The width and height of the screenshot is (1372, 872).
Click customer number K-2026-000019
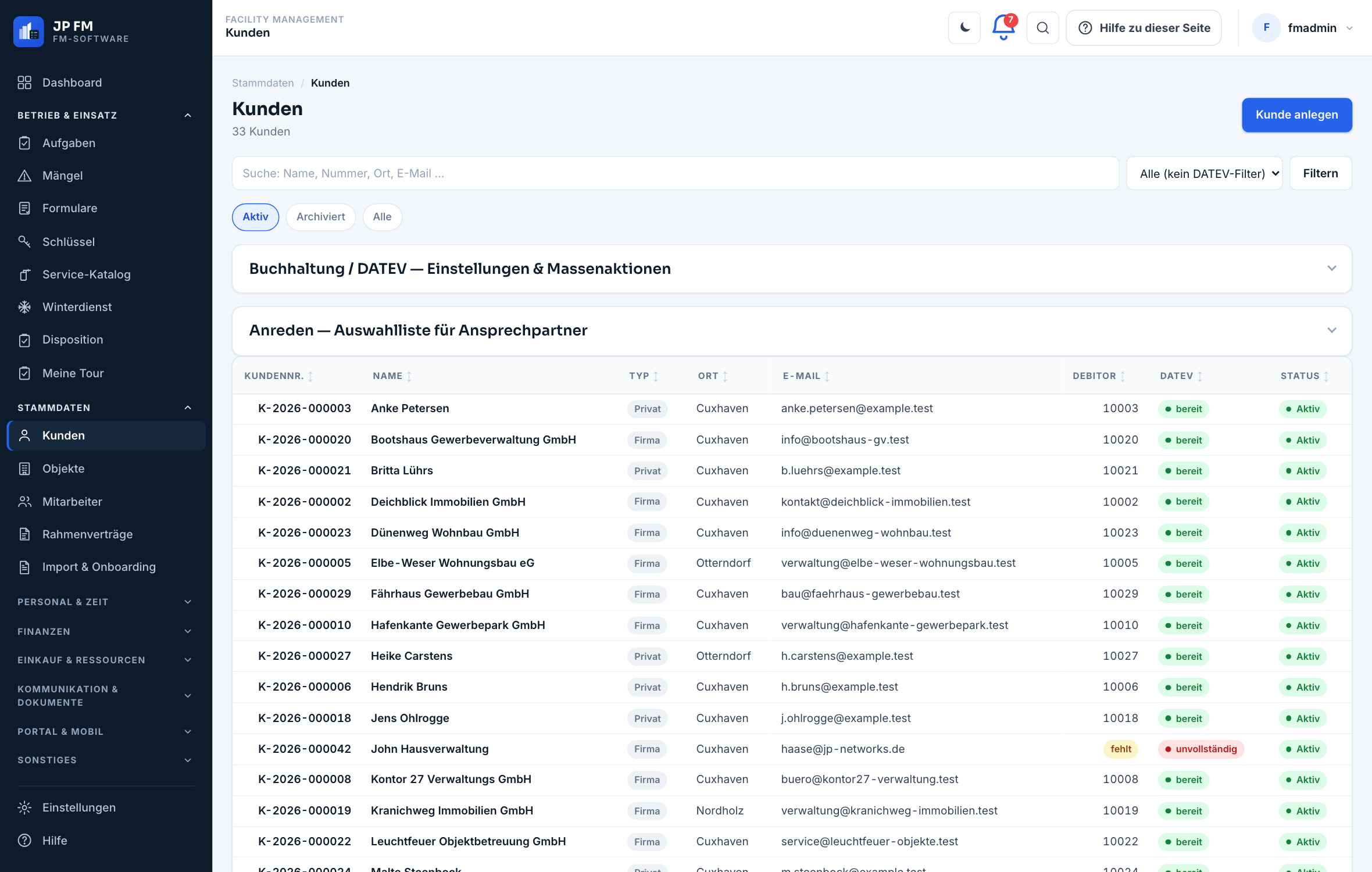pos(305,810)
